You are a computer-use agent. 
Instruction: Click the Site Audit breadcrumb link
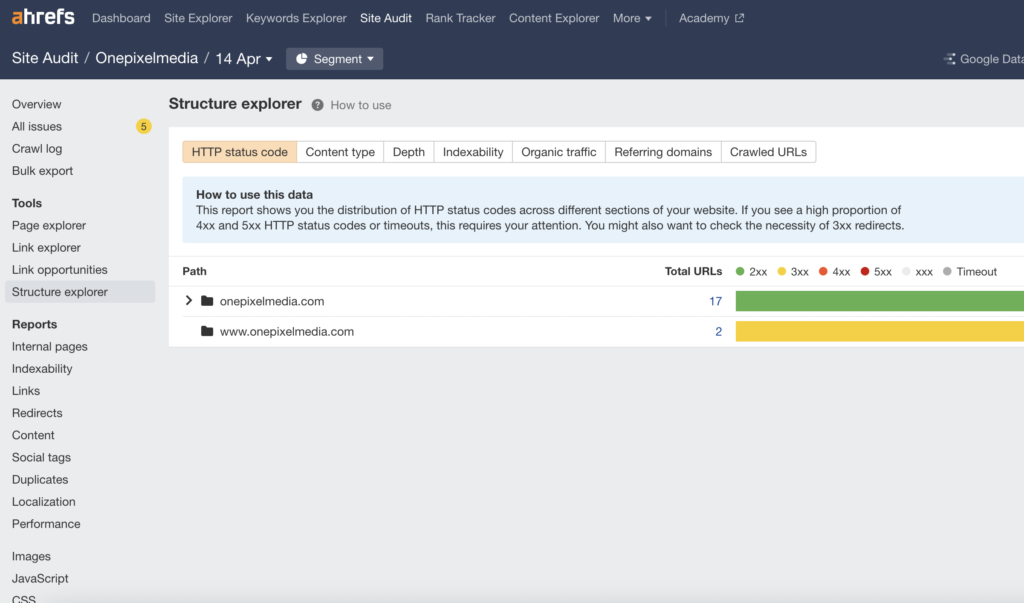45,58
